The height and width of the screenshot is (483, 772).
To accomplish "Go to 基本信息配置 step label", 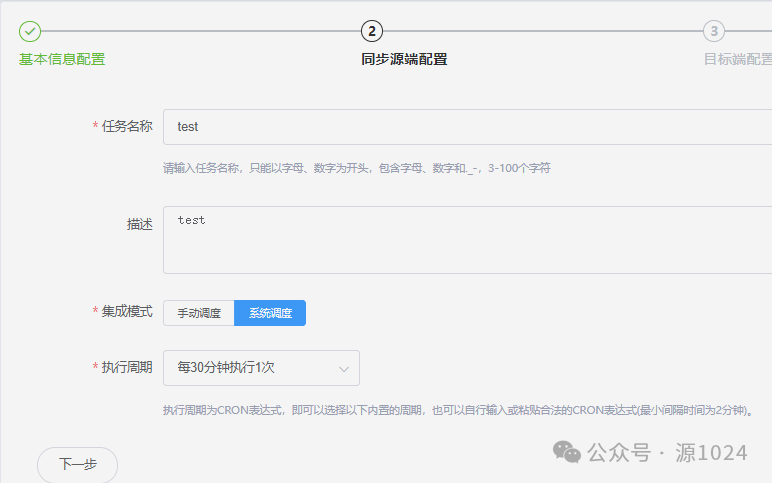I will (62, 59).
